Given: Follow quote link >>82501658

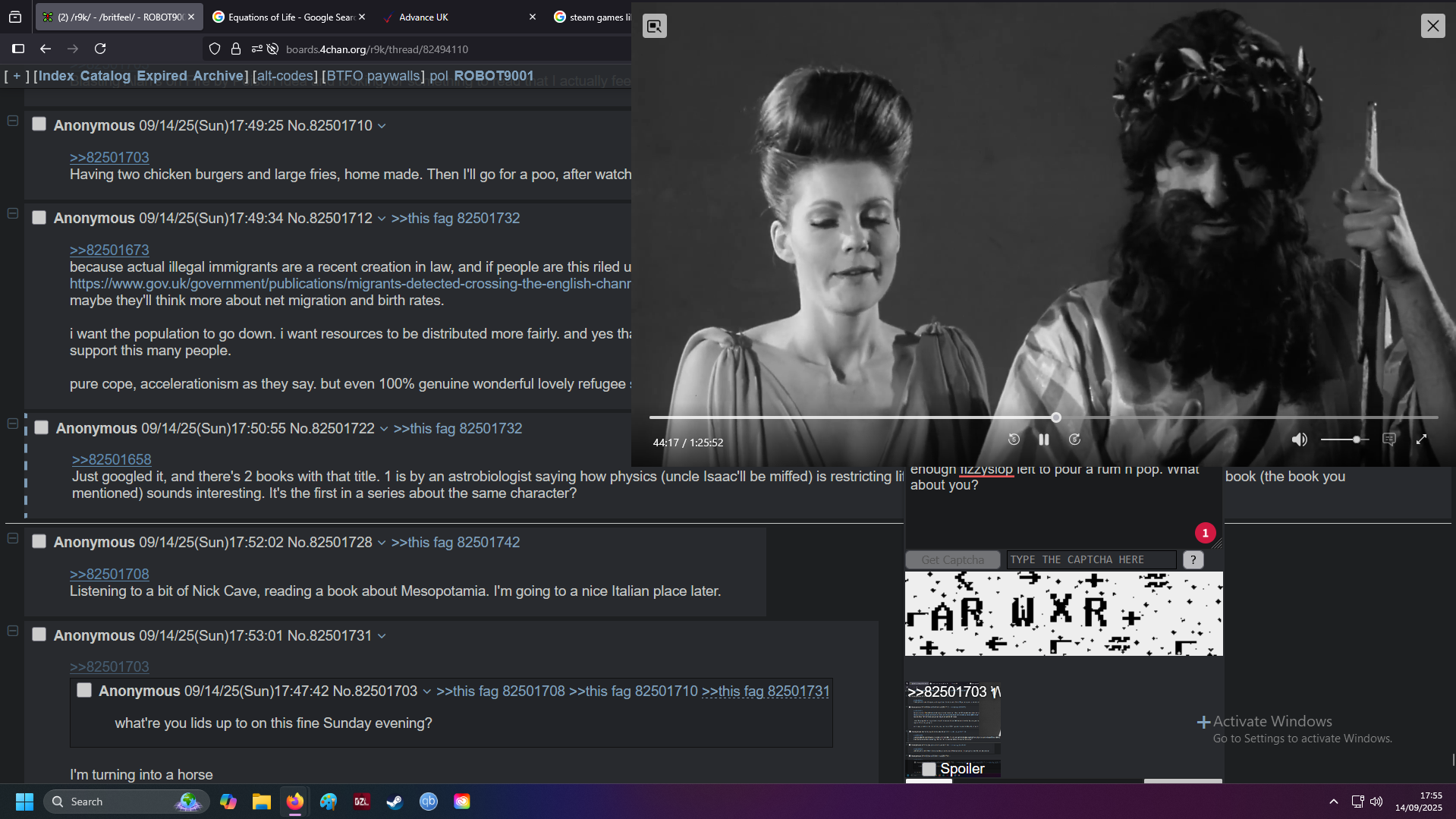Looking at the screenshot, I should point(112,459).
